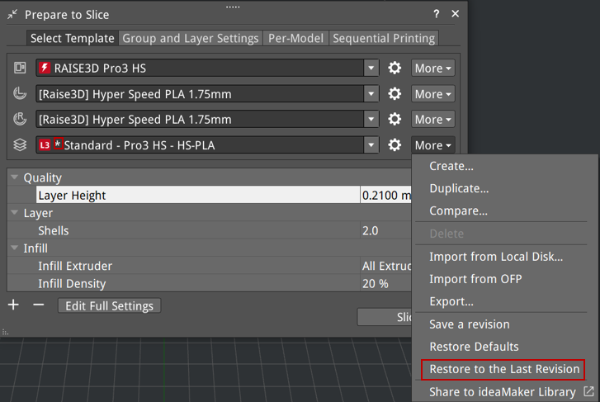This screenshot has height=402, width=600.
Task: Click the printer settings gear icon
Action: [395, 68]
